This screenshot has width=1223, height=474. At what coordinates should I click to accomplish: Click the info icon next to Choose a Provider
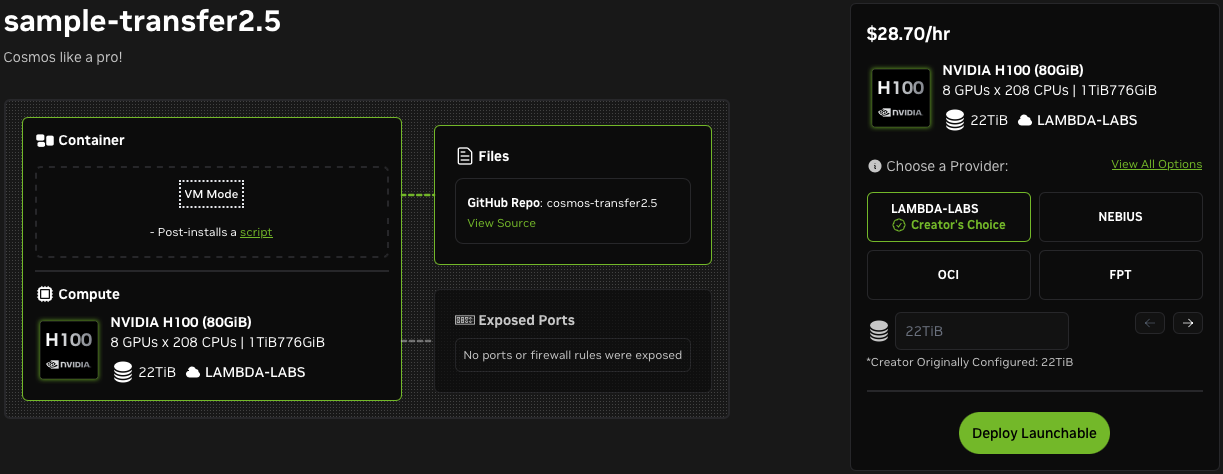(x=875, y=166)
